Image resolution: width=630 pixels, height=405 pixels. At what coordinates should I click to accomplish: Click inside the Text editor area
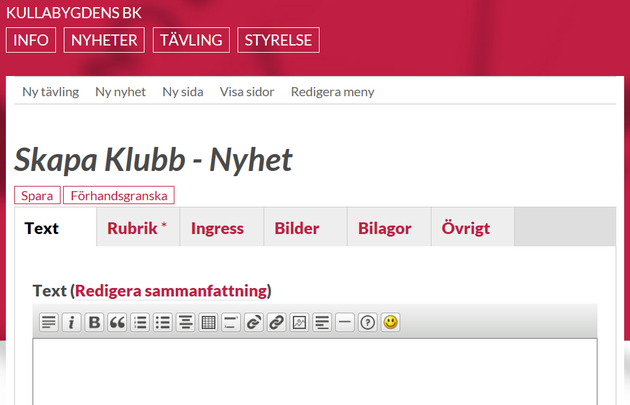(x=315, y=375)
